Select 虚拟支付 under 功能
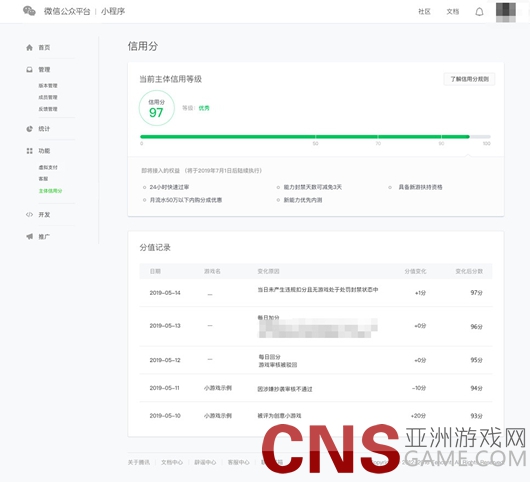Image resolution: width=530 pixels, height=482 pixels. (48, 167)
